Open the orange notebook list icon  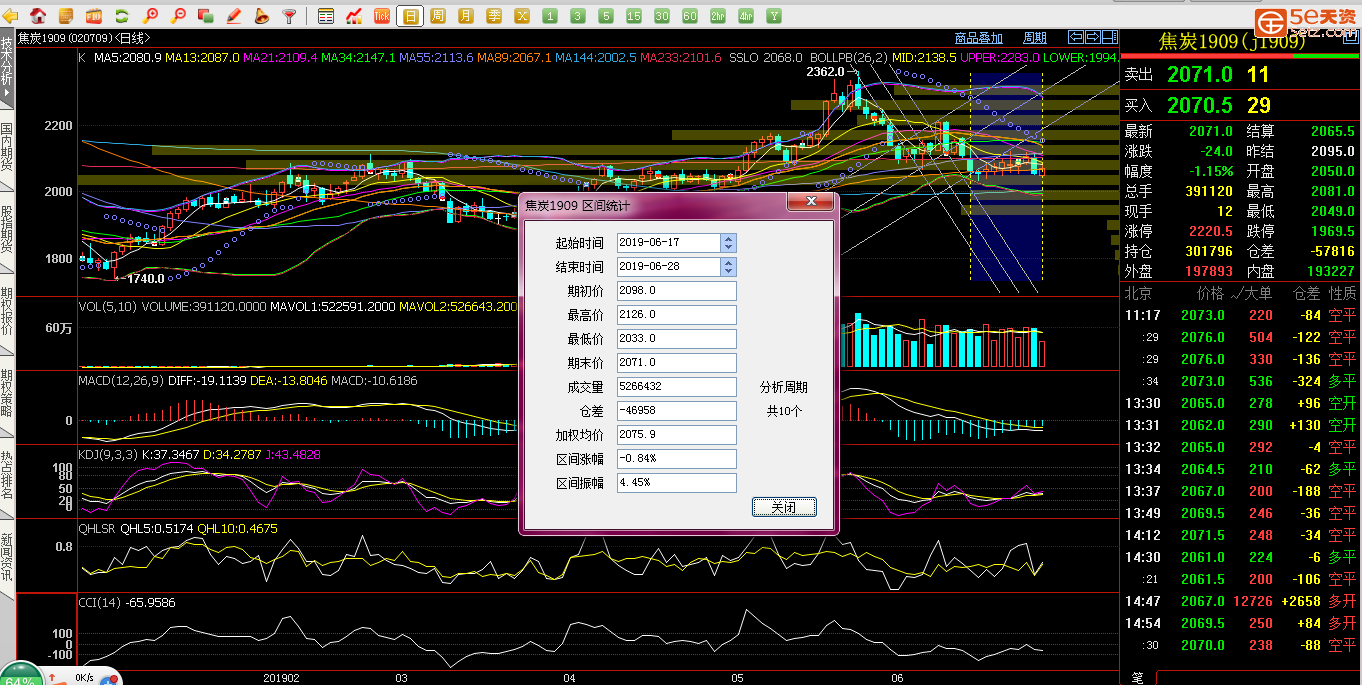pos(66,16)
